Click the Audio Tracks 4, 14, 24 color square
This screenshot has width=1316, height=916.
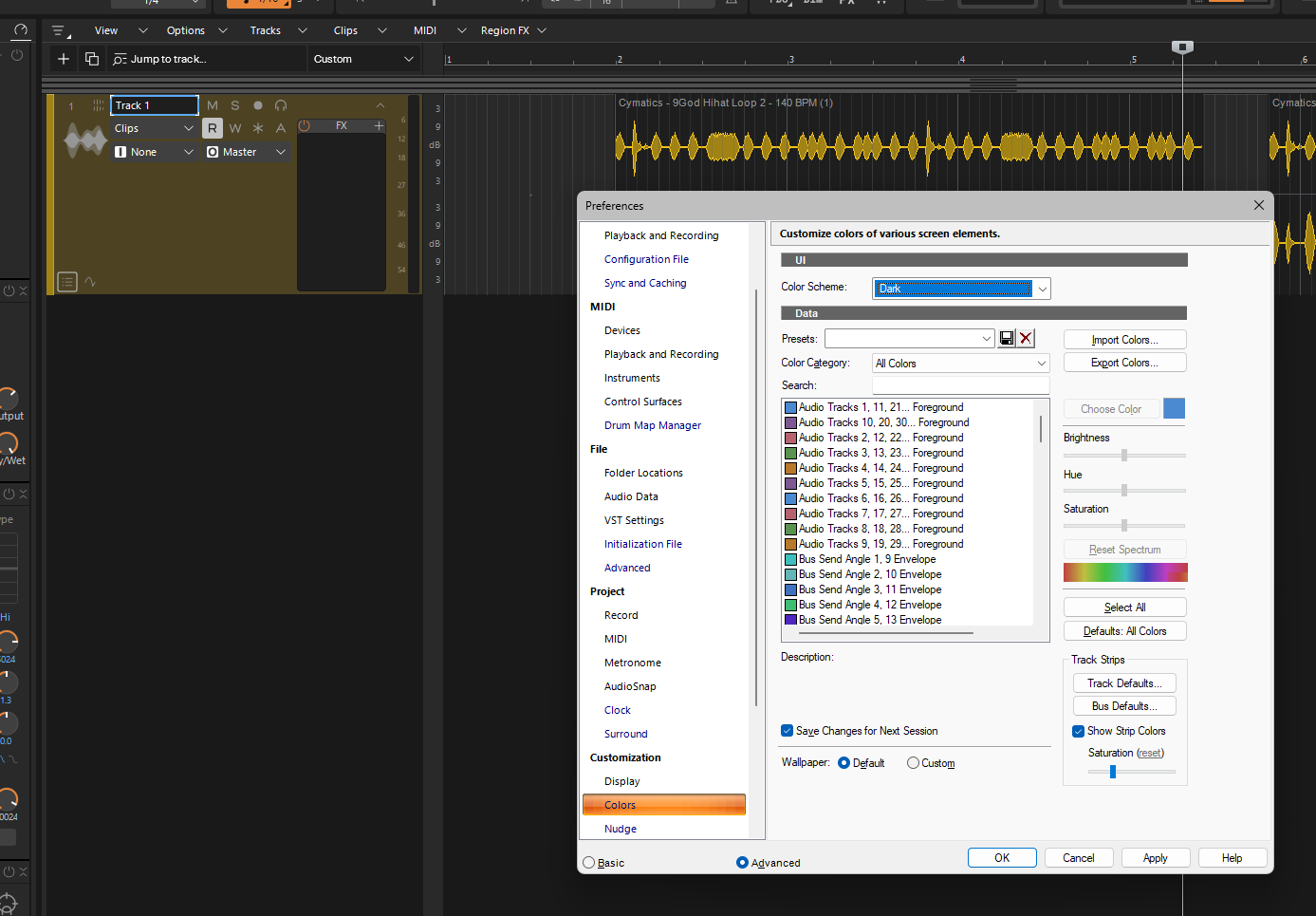(790, 469)
